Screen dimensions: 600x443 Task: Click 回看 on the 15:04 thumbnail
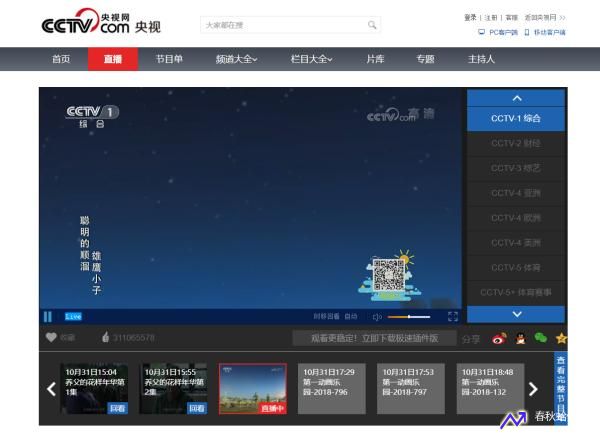click(x=117, y=408)
